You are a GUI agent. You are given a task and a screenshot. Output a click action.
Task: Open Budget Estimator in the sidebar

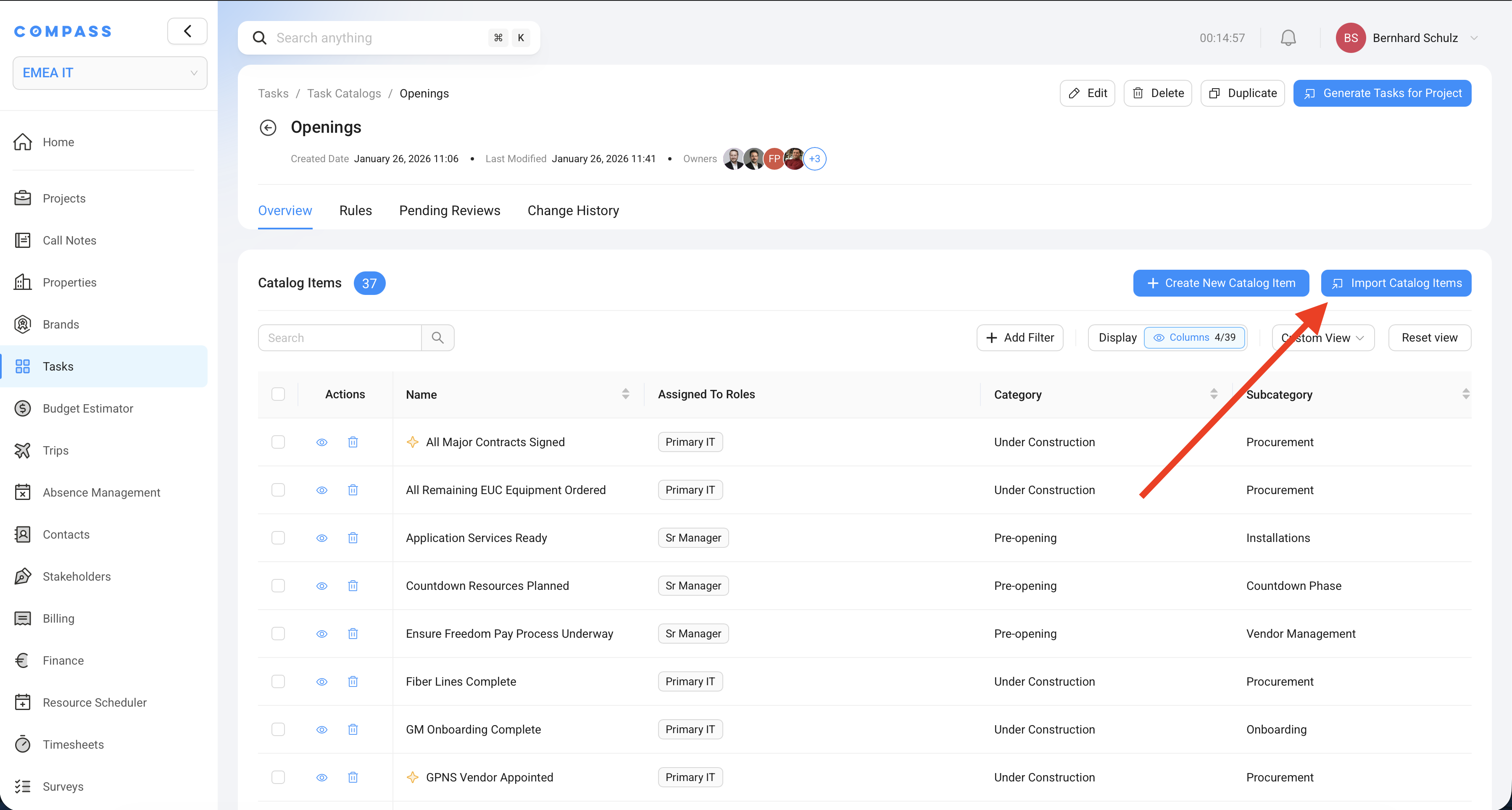coord(104,408)
